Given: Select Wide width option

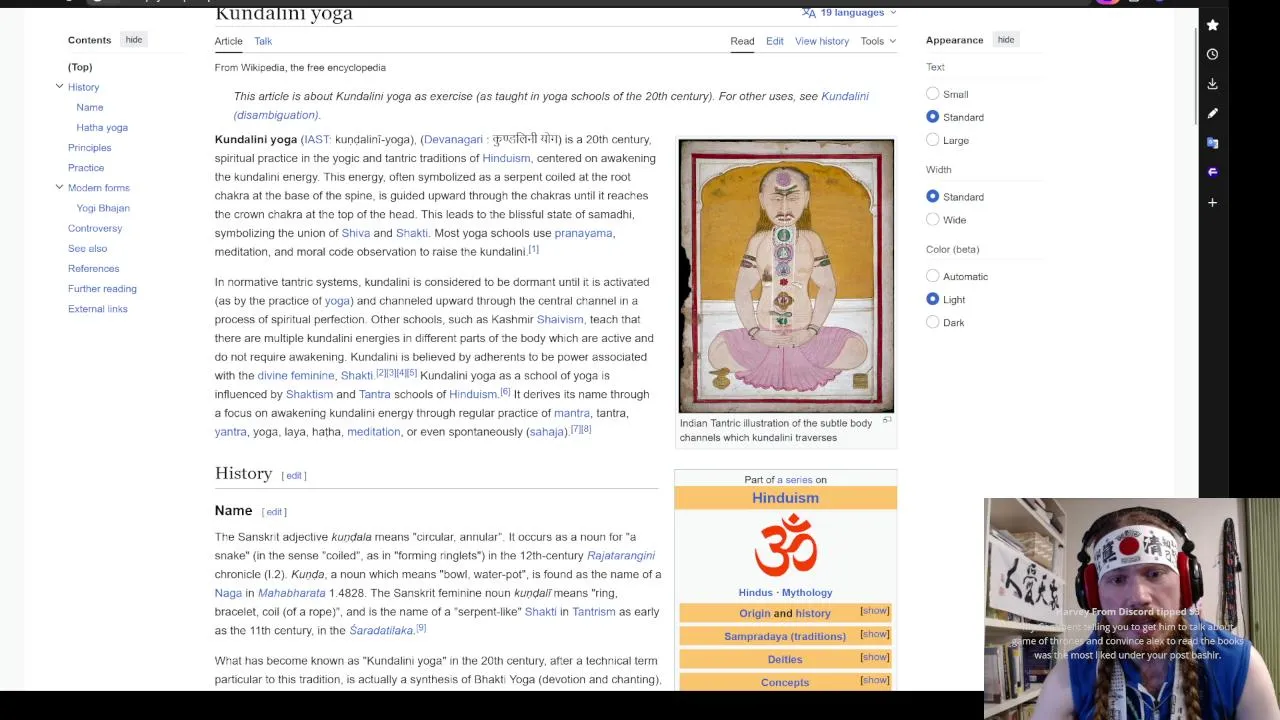Looking at the screenshot, I should (x=933, y=220).
